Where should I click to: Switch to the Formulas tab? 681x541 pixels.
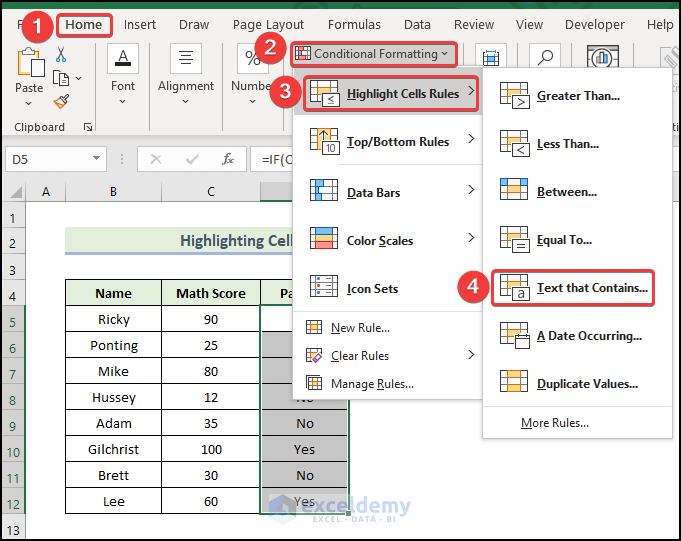point(354,25)
